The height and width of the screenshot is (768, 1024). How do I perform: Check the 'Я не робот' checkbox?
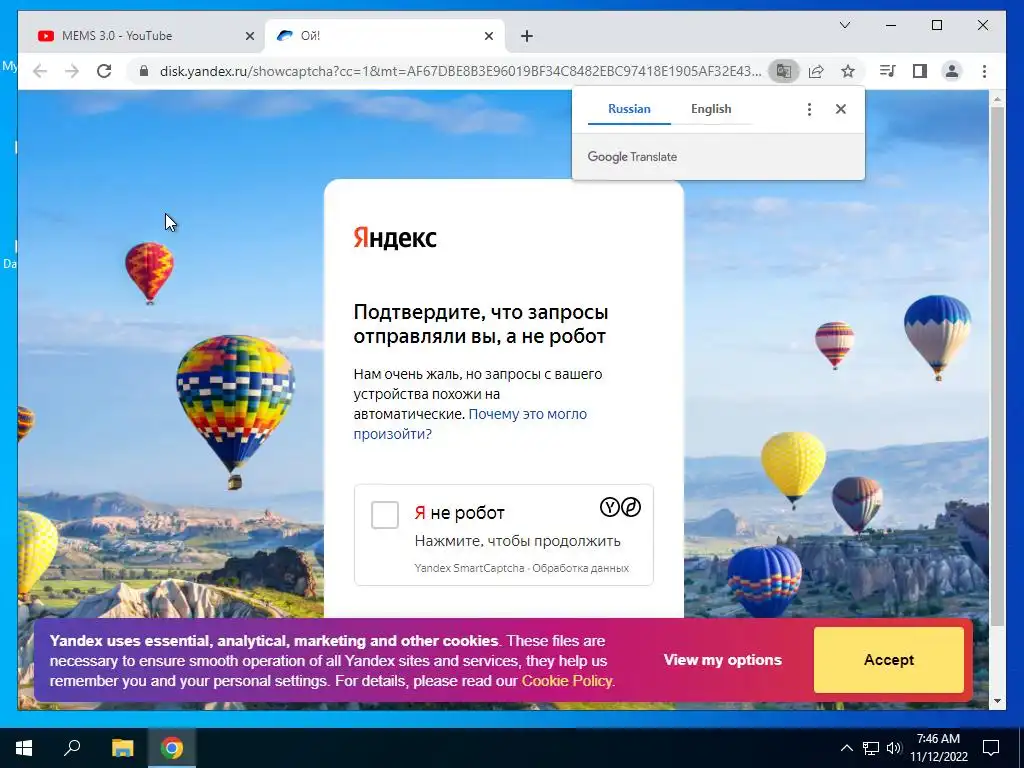[x=385, y=515]
